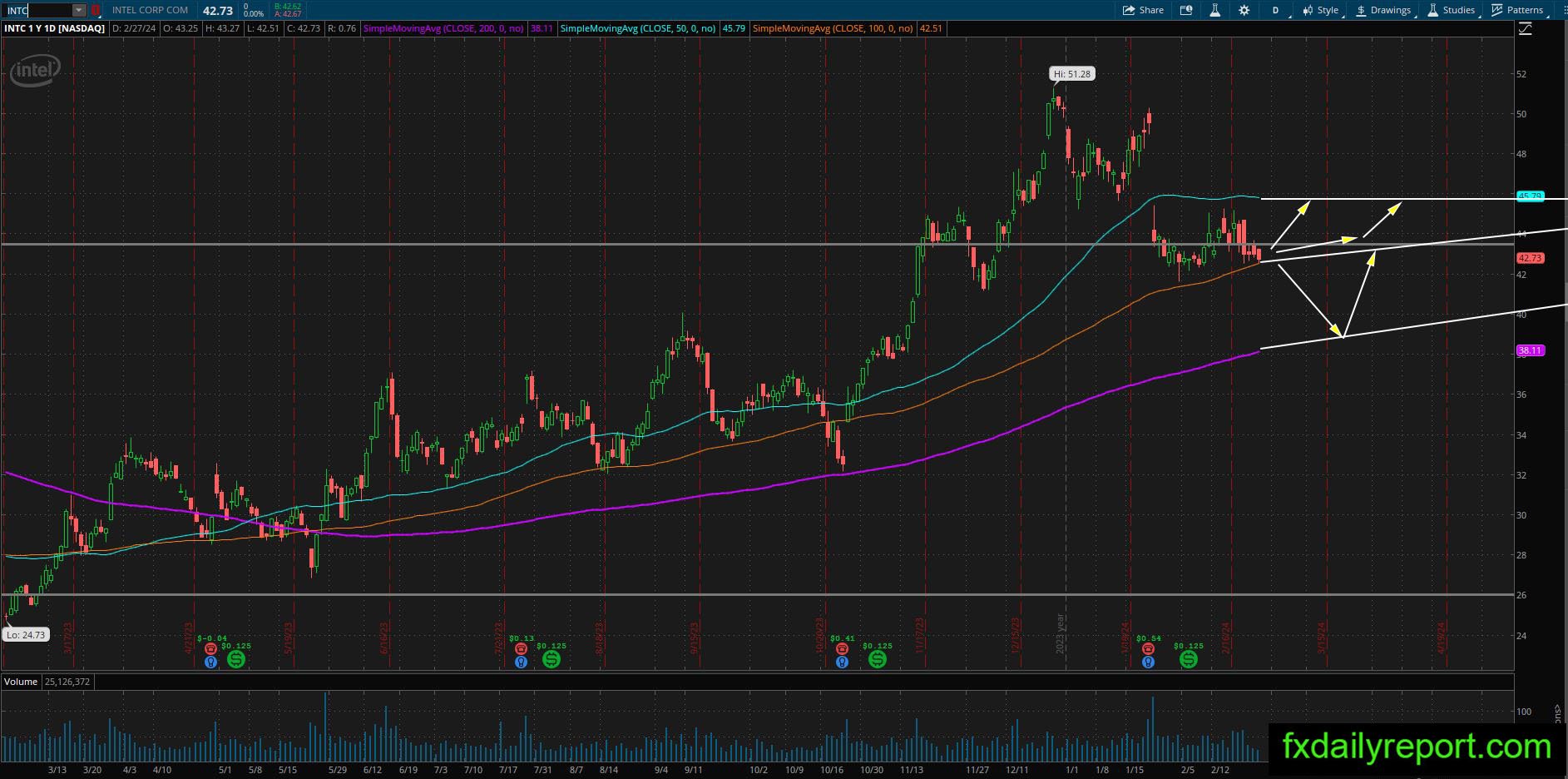This screenshot has height=779, width=1568.
Task: Click the purple 38.11 price axis tag
Action: 1531,350
